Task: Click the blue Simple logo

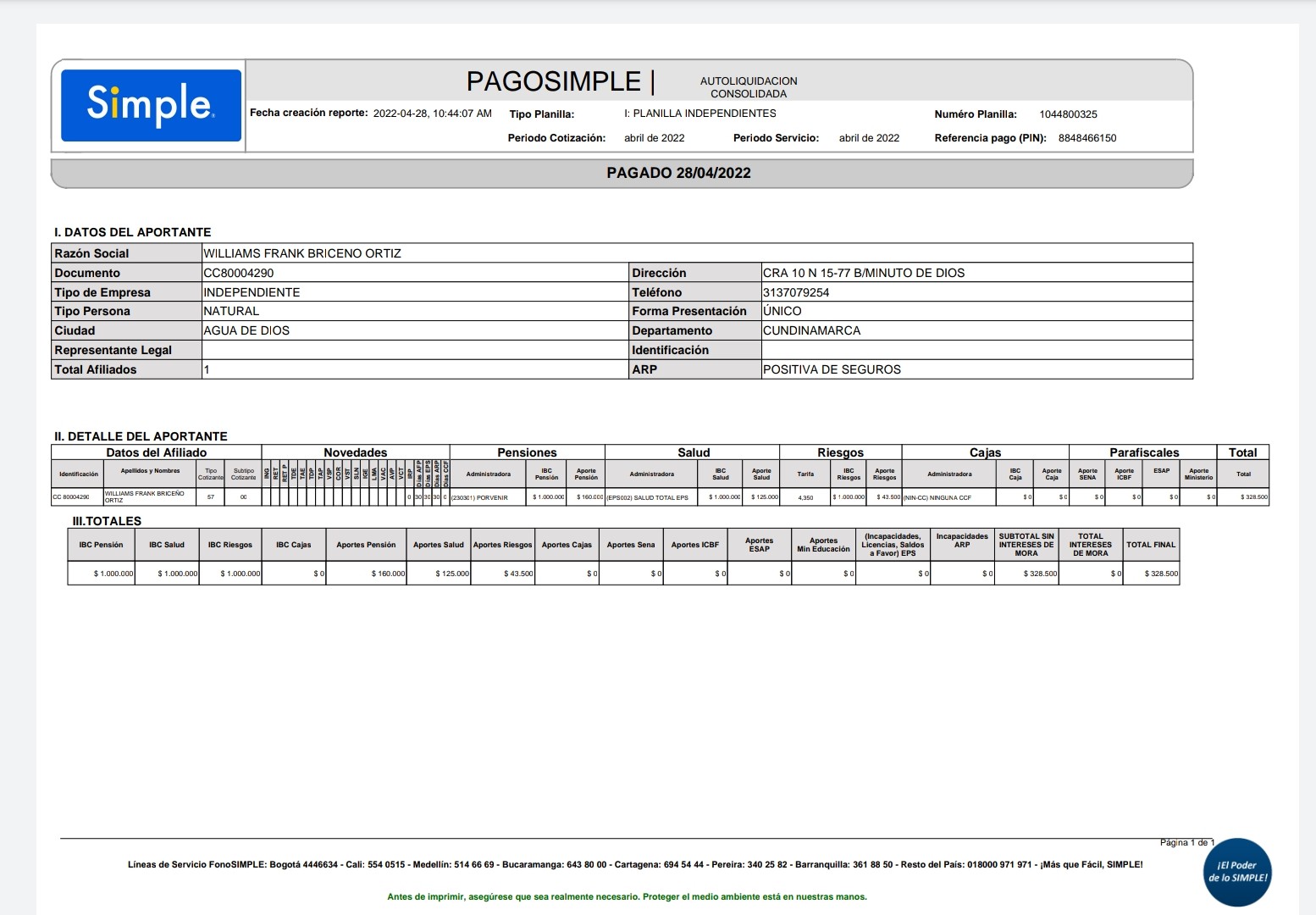Action: pyautogui.click(x=151, y=105)
